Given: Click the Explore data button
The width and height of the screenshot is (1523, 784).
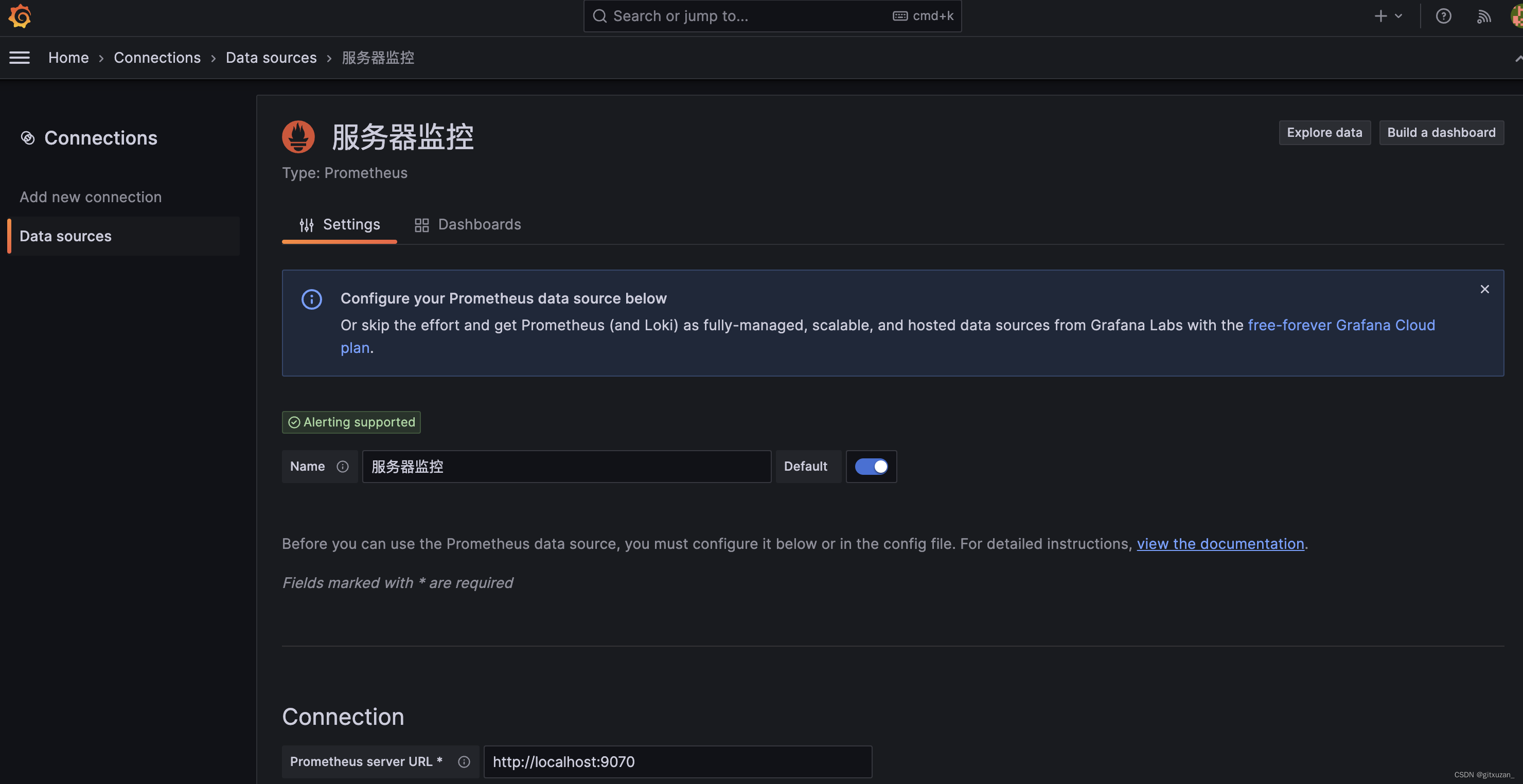Looking at the screenshot, I should pos(1324,132).
